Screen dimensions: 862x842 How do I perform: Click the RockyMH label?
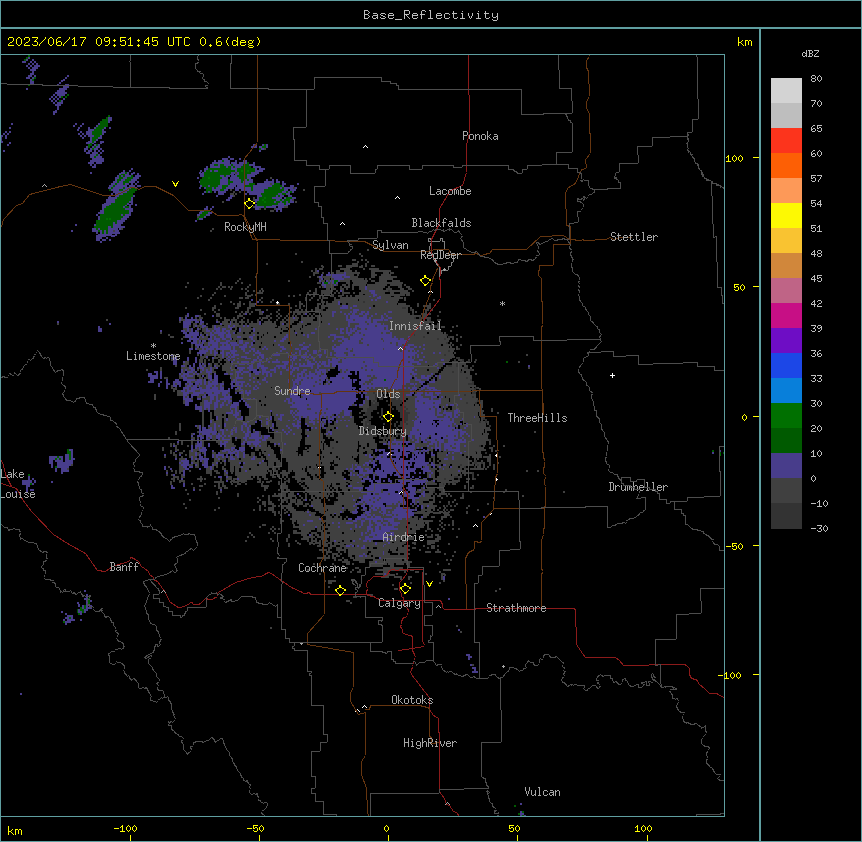point(245,227)
